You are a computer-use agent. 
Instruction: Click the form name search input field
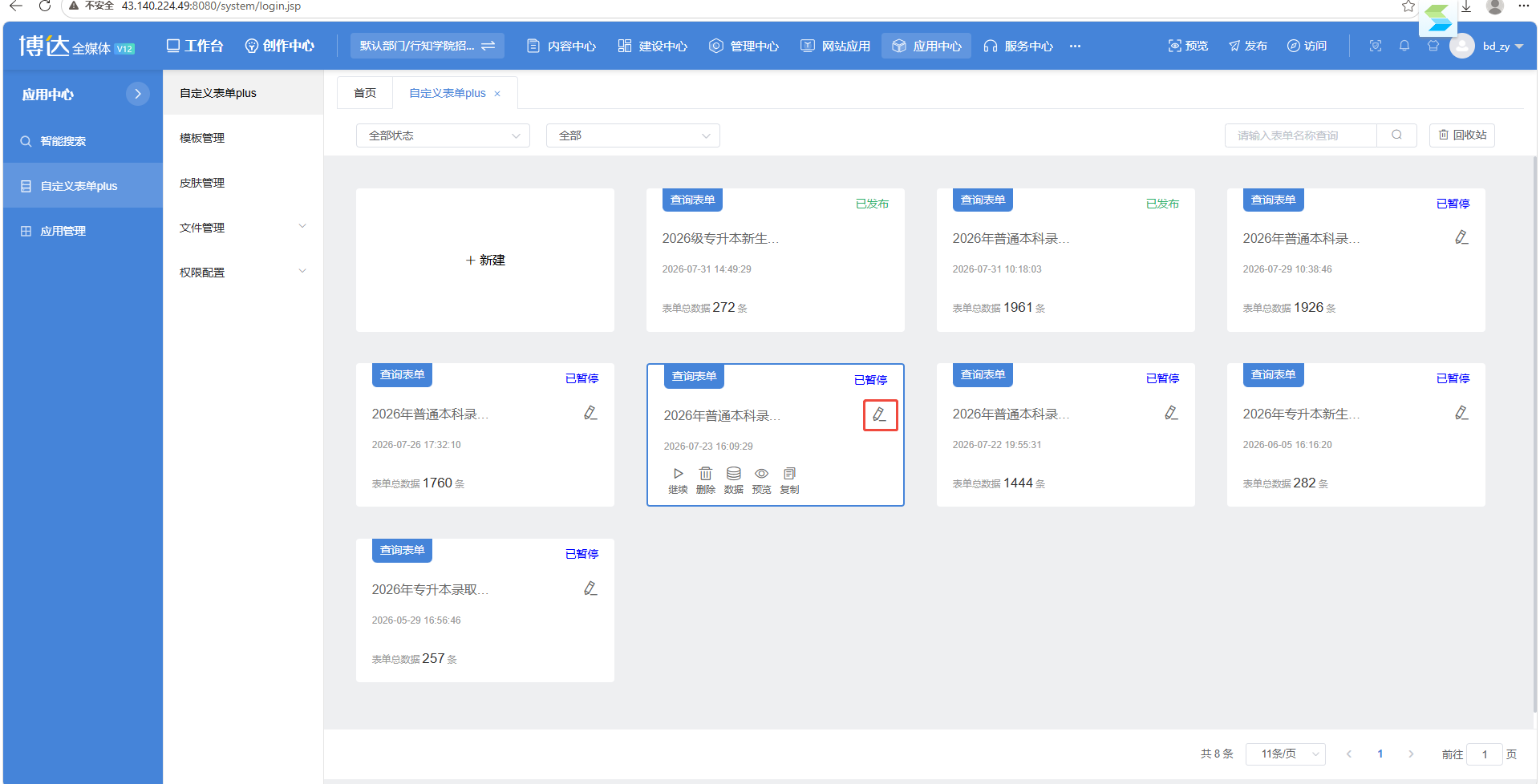[x=1301, y=135]
